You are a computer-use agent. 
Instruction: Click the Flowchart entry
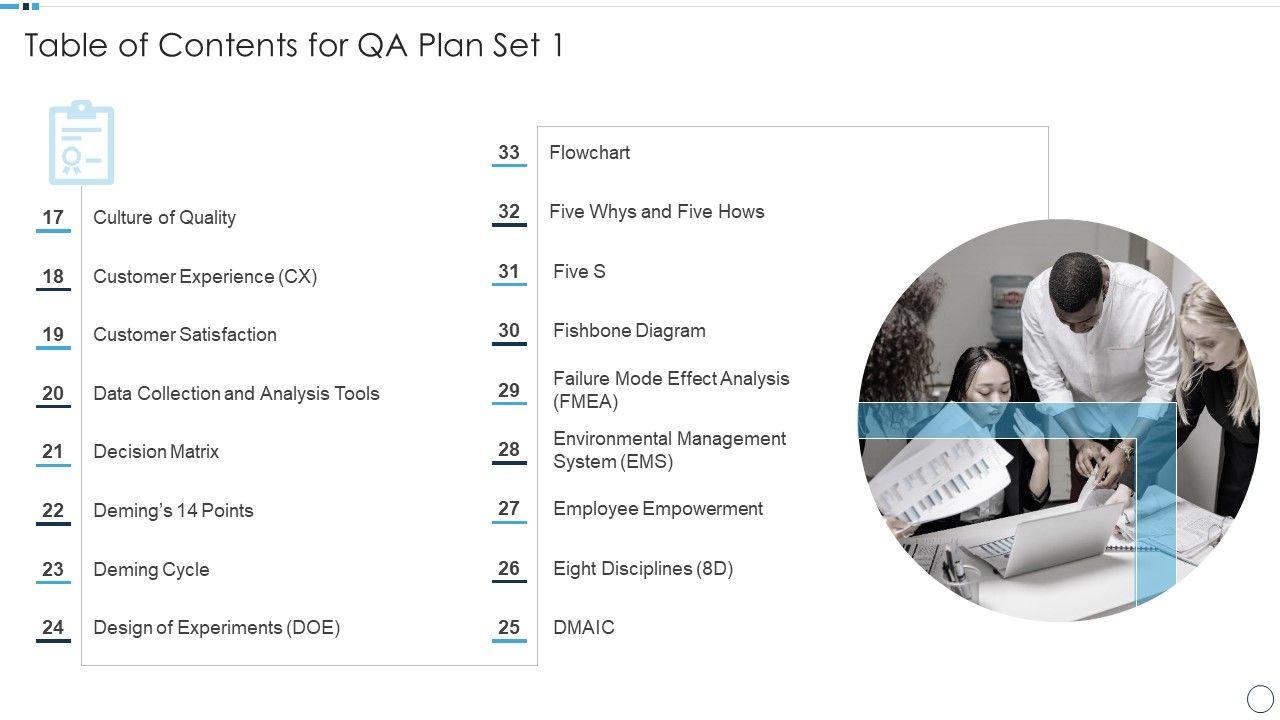(x=589, y=153)
